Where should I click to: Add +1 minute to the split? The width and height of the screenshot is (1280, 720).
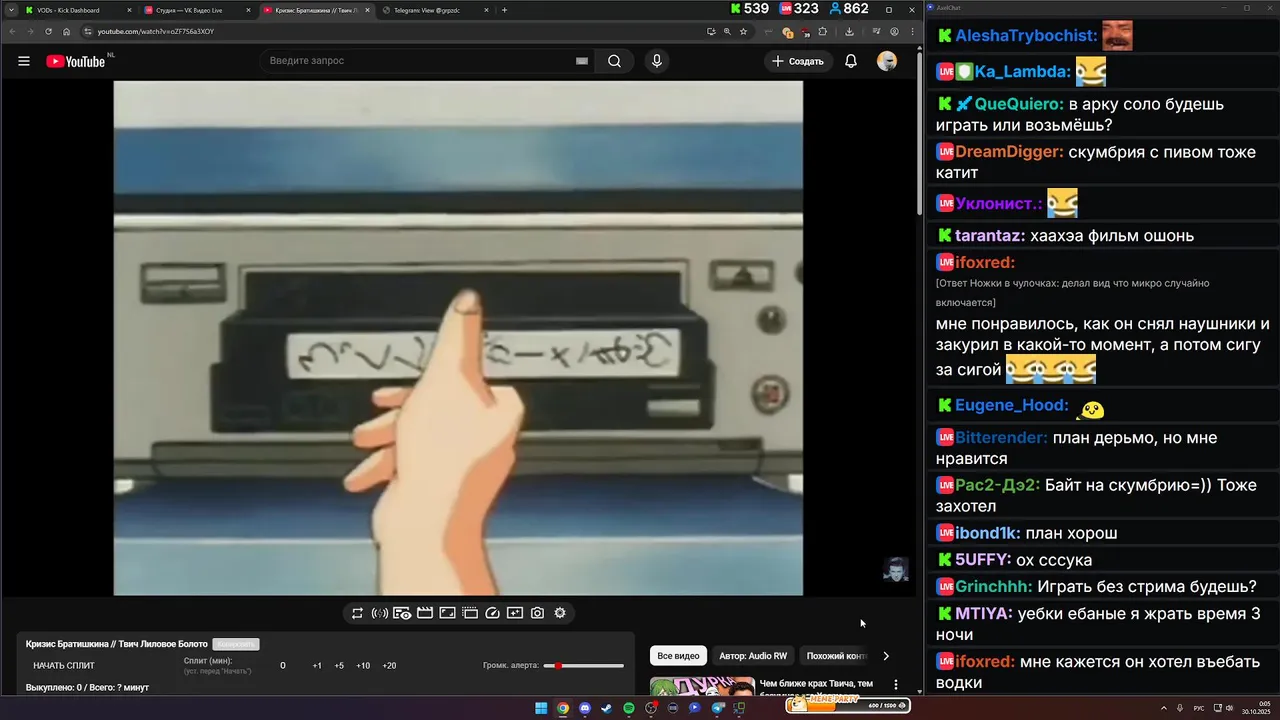tap(317, 665)
